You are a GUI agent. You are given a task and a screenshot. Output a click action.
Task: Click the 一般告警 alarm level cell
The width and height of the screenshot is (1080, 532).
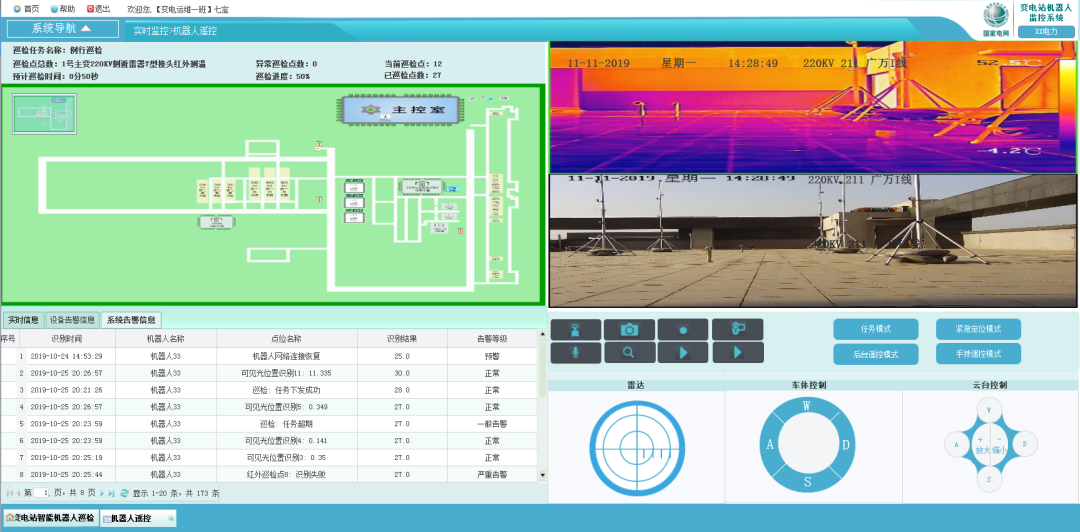coord(492,424)
